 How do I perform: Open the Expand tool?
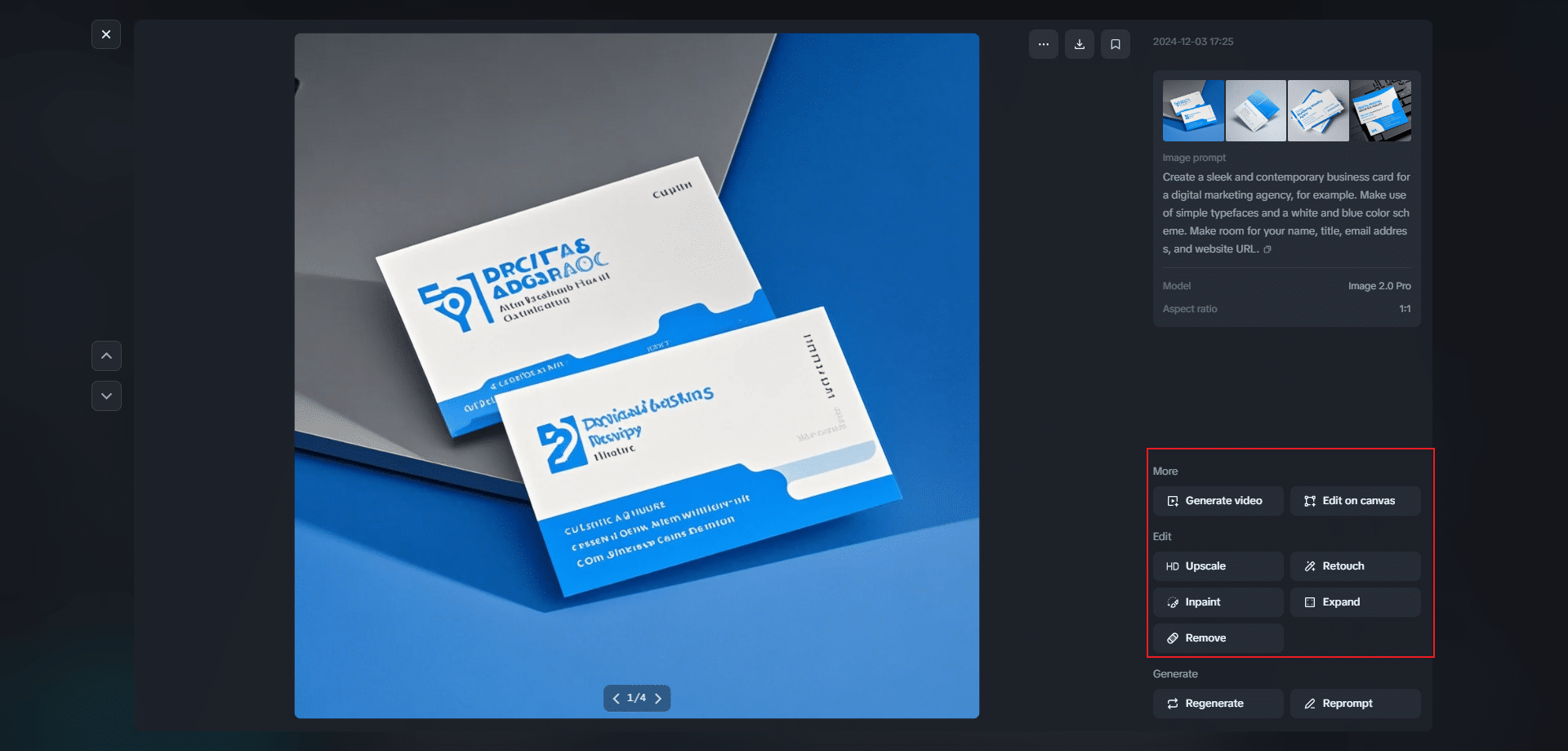(1354, 601)
